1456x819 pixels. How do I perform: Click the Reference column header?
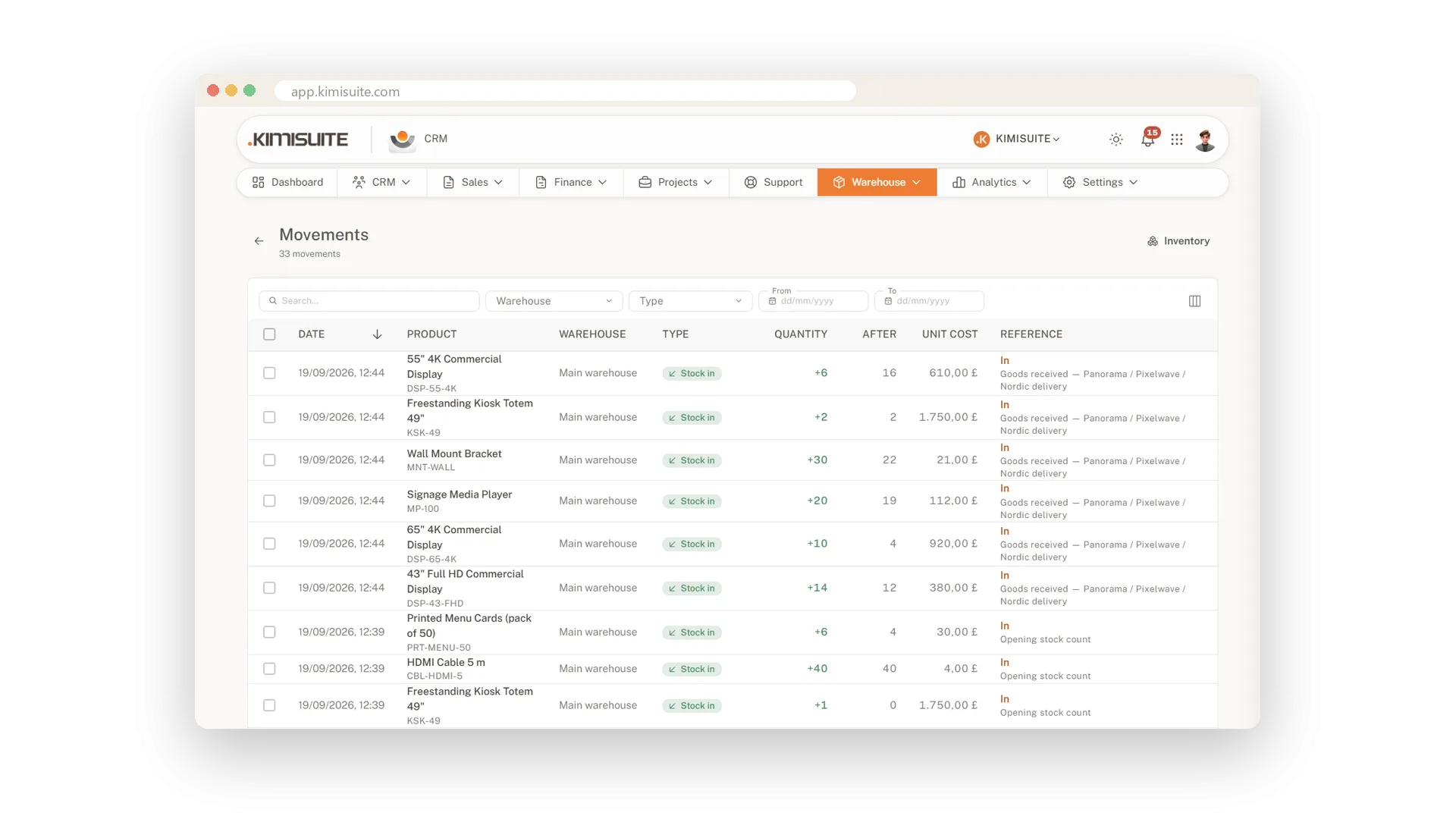[1031, 334]
